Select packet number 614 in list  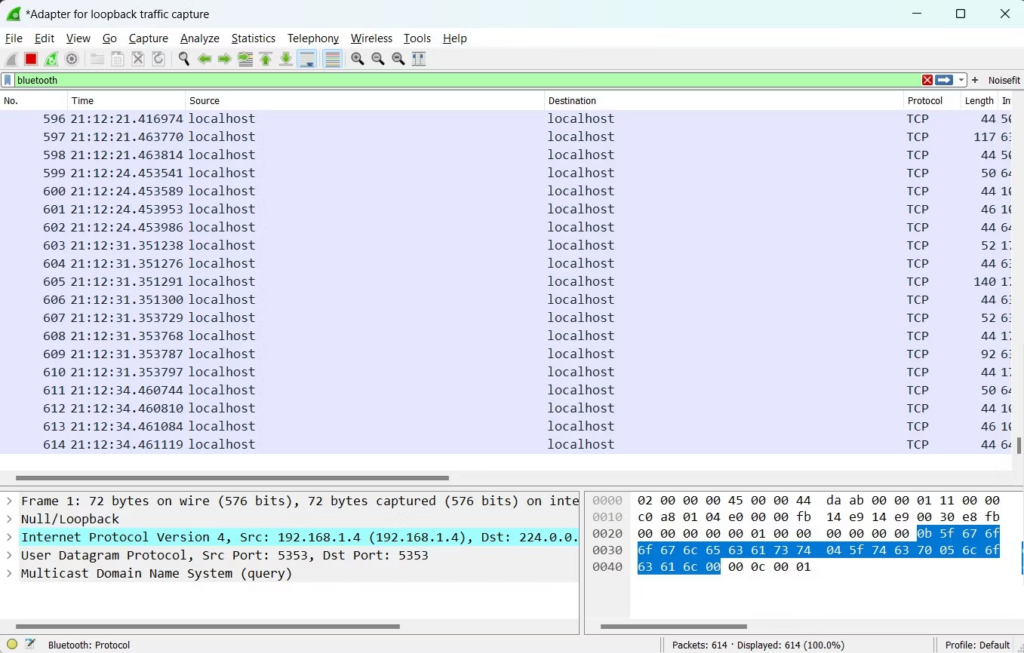coord(300,444)
